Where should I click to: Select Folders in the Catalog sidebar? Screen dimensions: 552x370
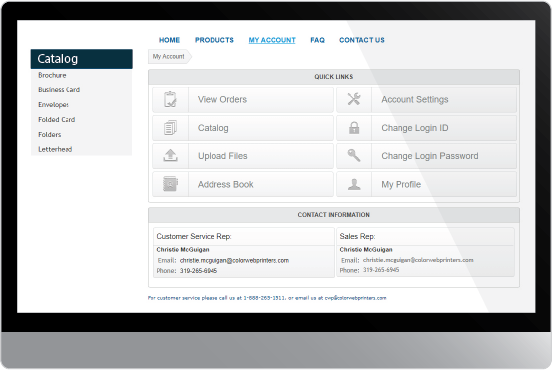(50, 134)
